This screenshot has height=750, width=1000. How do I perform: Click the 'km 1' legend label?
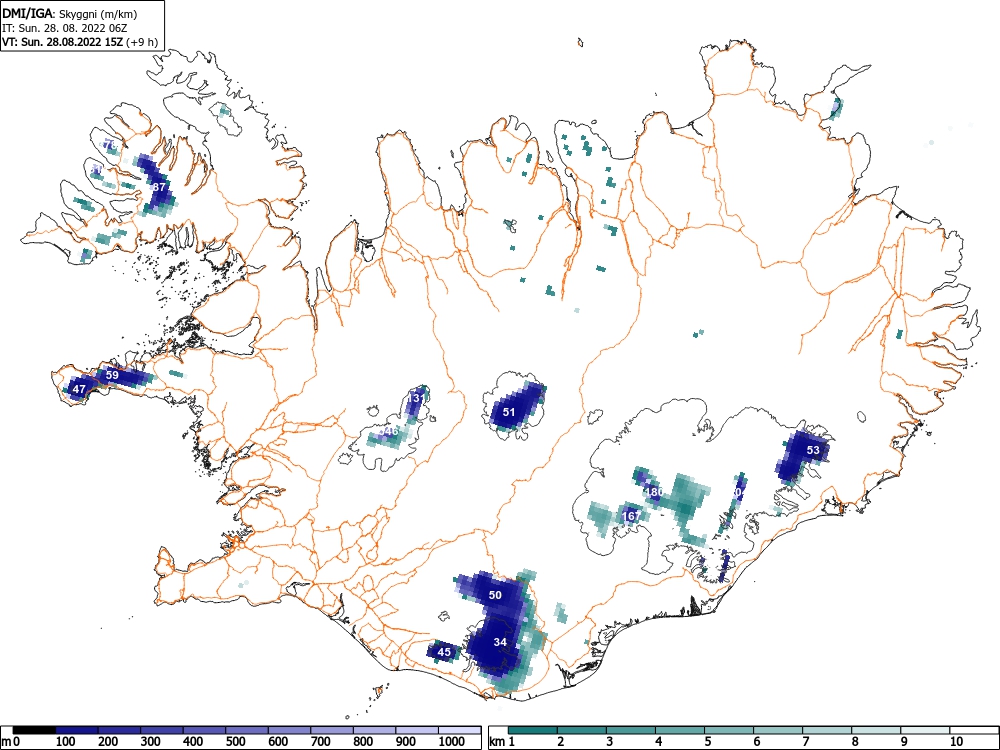point(502,742)
